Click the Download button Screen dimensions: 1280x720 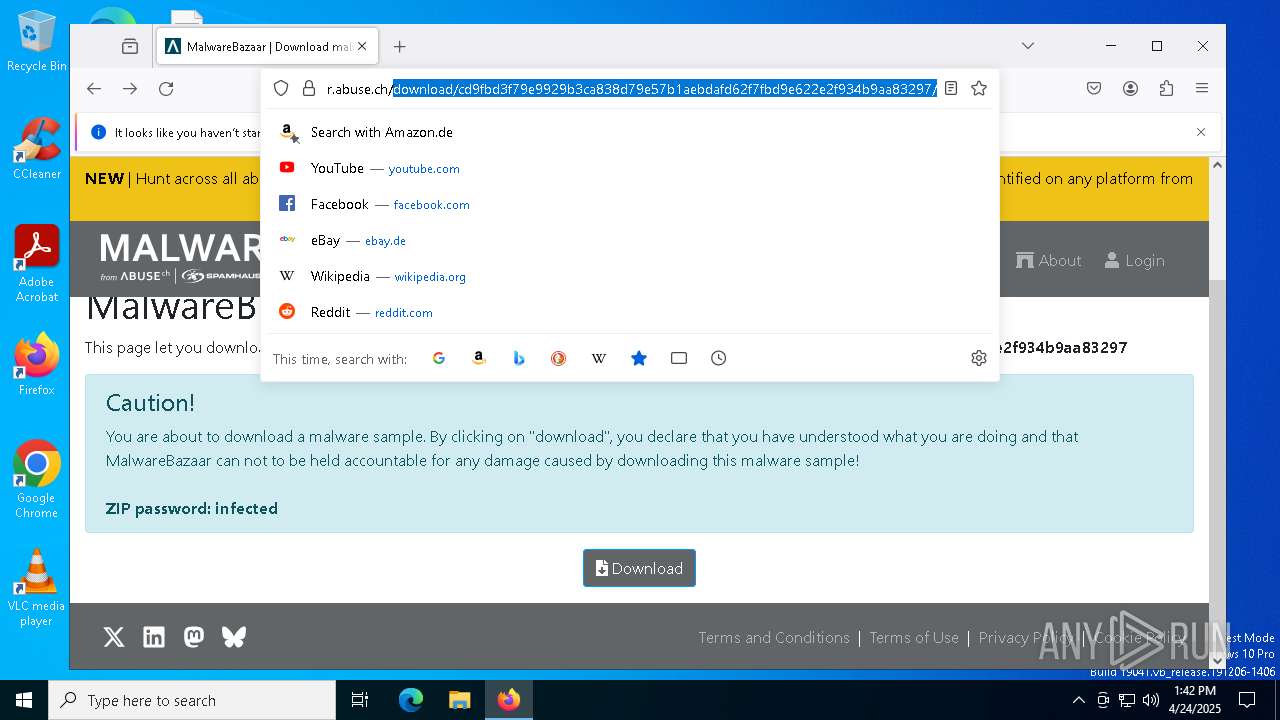point(639,568)
